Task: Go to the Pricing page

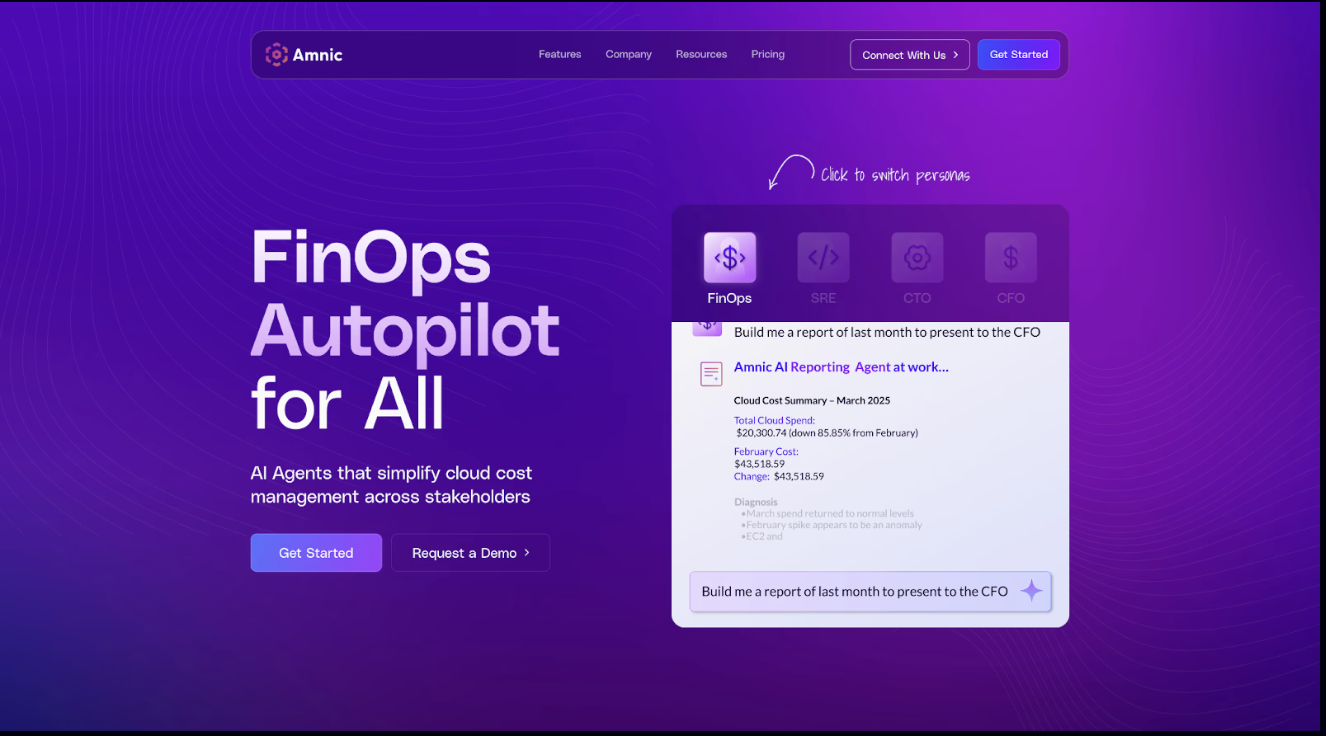Action: click(768, 54)
